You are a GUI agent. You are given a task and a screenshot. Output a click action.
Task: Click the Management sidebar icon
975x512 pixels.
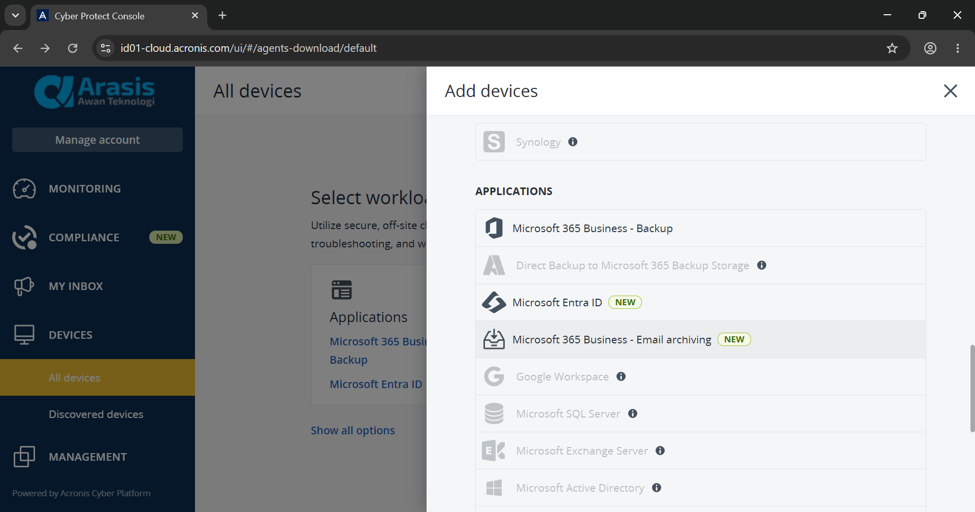[24, 457]
